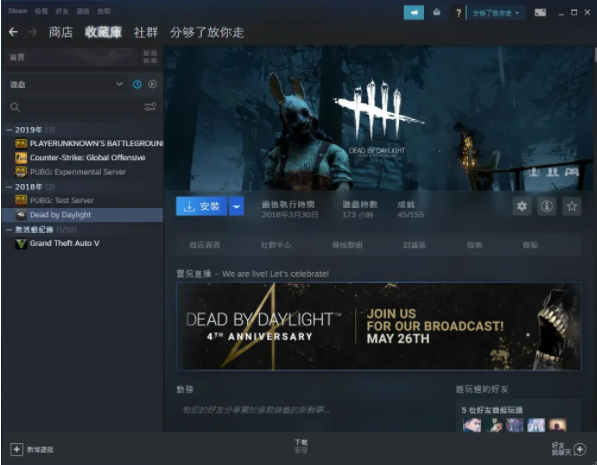Open the 商店頁面 link
Viewport: 597px width, 465px height.
tap(205, 245)
